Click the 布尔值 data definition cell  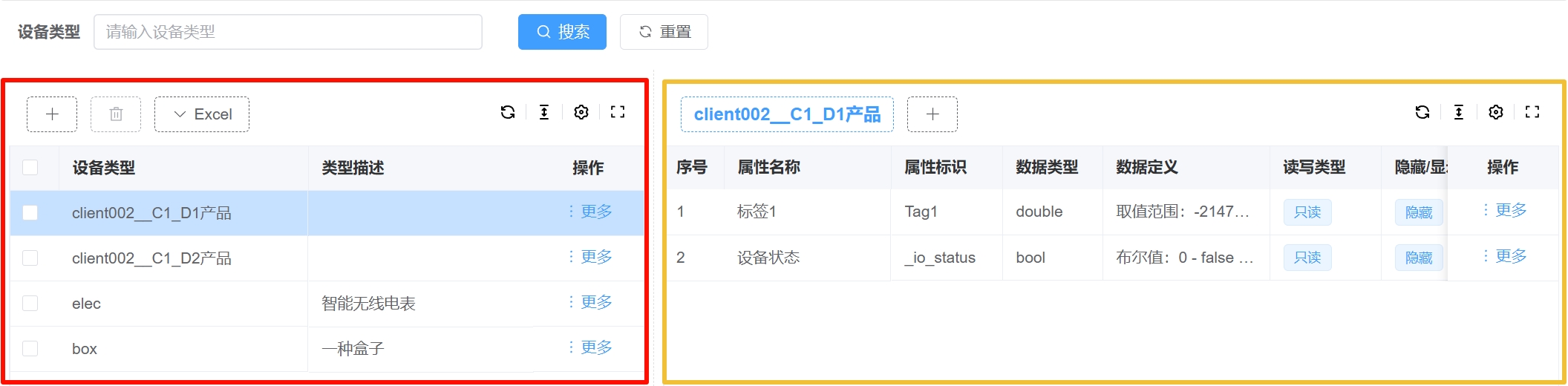(x=1185, y=258)
